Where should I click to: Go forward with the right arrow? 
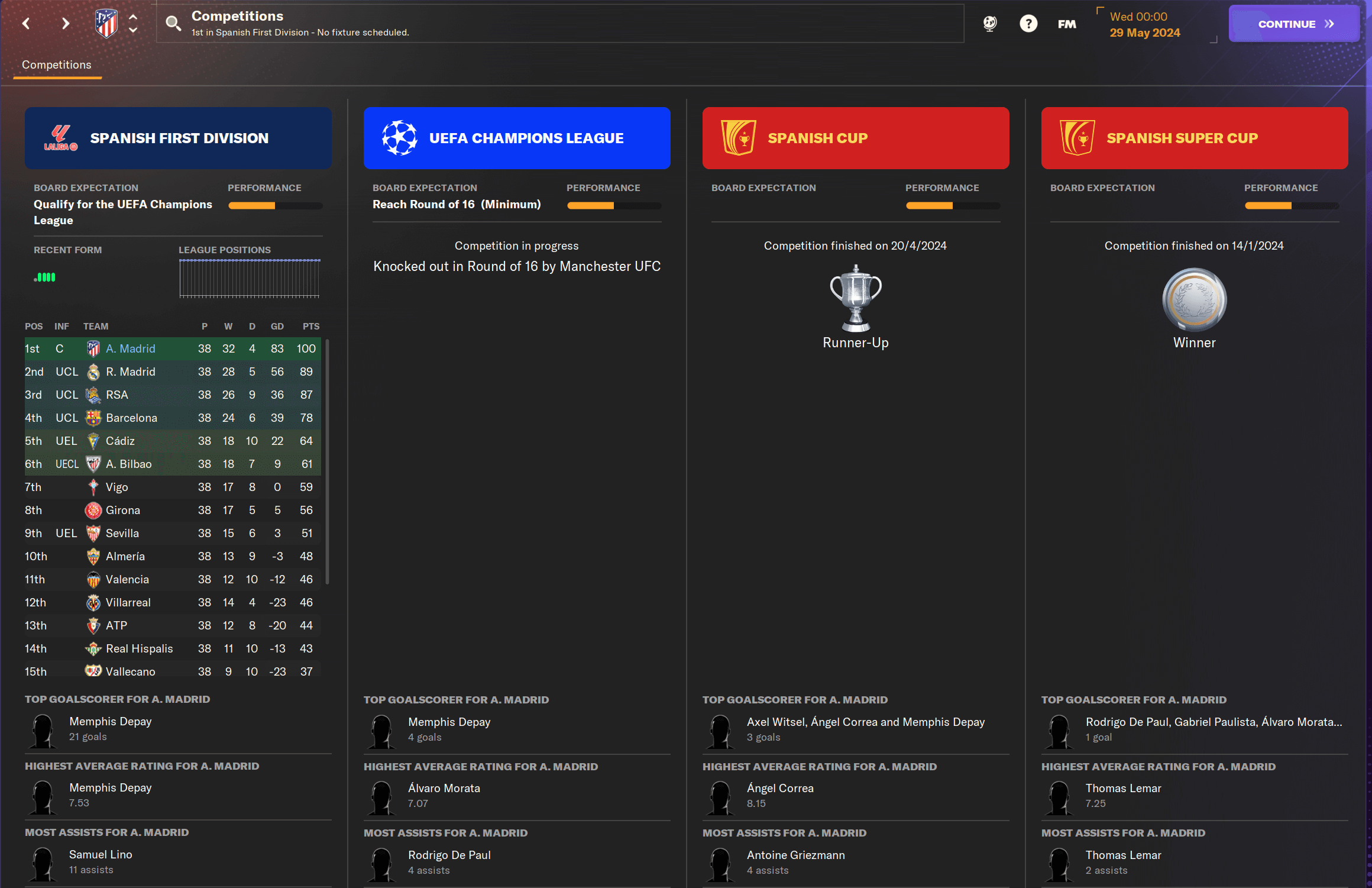[66, 24]
